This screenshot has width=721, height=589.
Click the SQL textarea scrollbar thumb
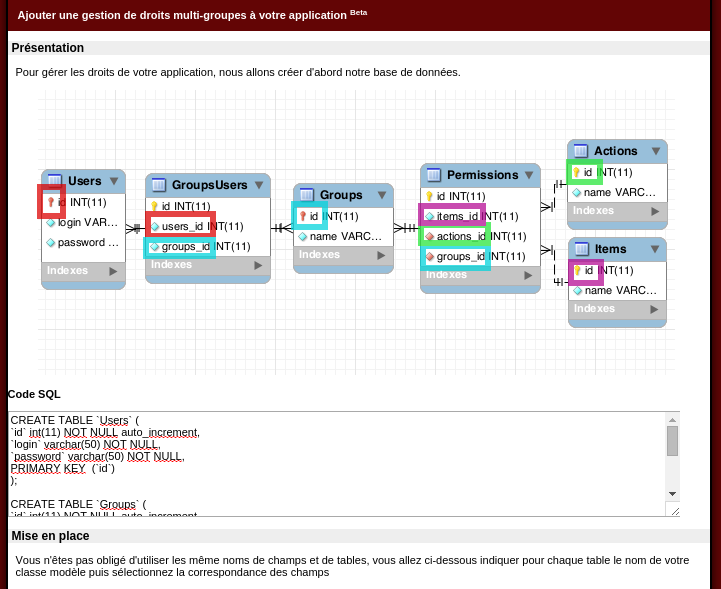pyautogui.click(x=672, y=440)
